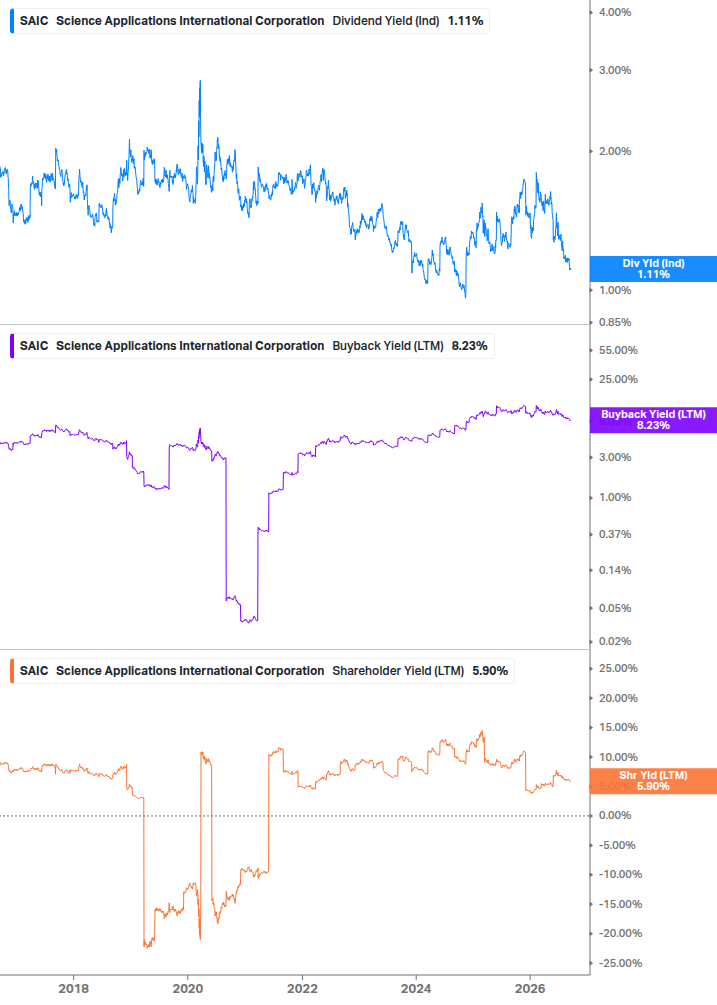Click the 2026 label on the time axis
717x1005 pixels.
(x=531, y=989)
